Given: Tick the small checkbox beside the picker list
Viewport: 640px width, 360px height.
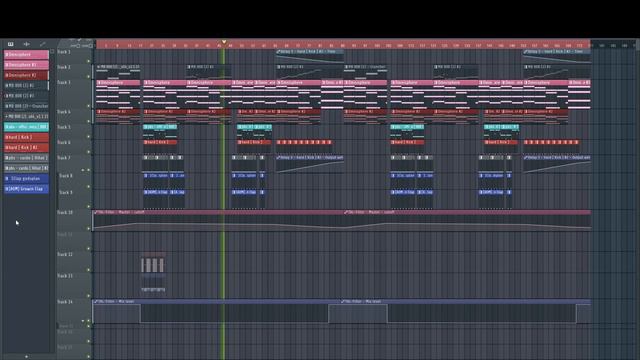Looking at the screenshot, I should 52,51.
